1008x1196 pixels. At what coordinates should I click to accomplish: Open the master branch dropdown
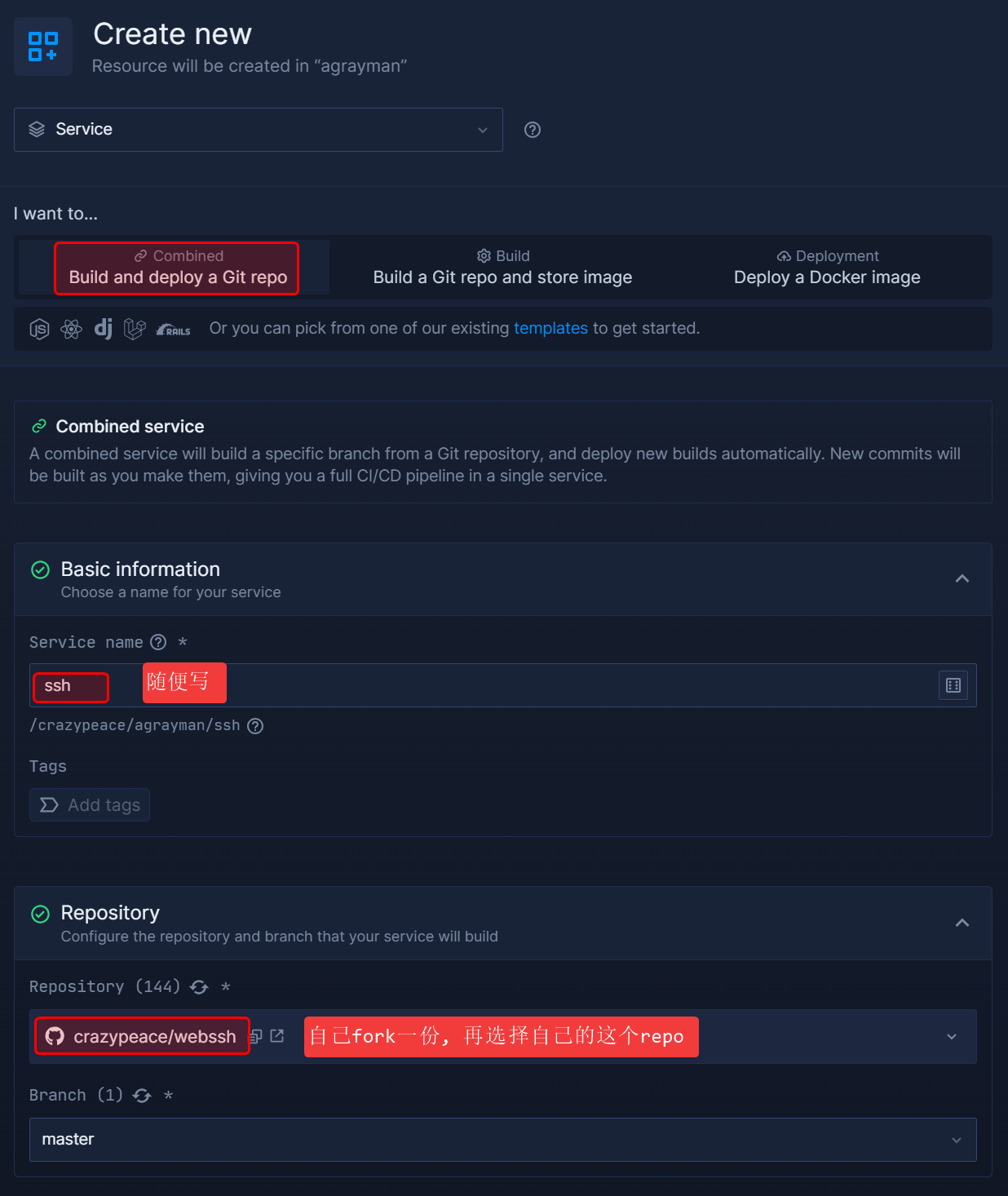[x=502, y=1139]
